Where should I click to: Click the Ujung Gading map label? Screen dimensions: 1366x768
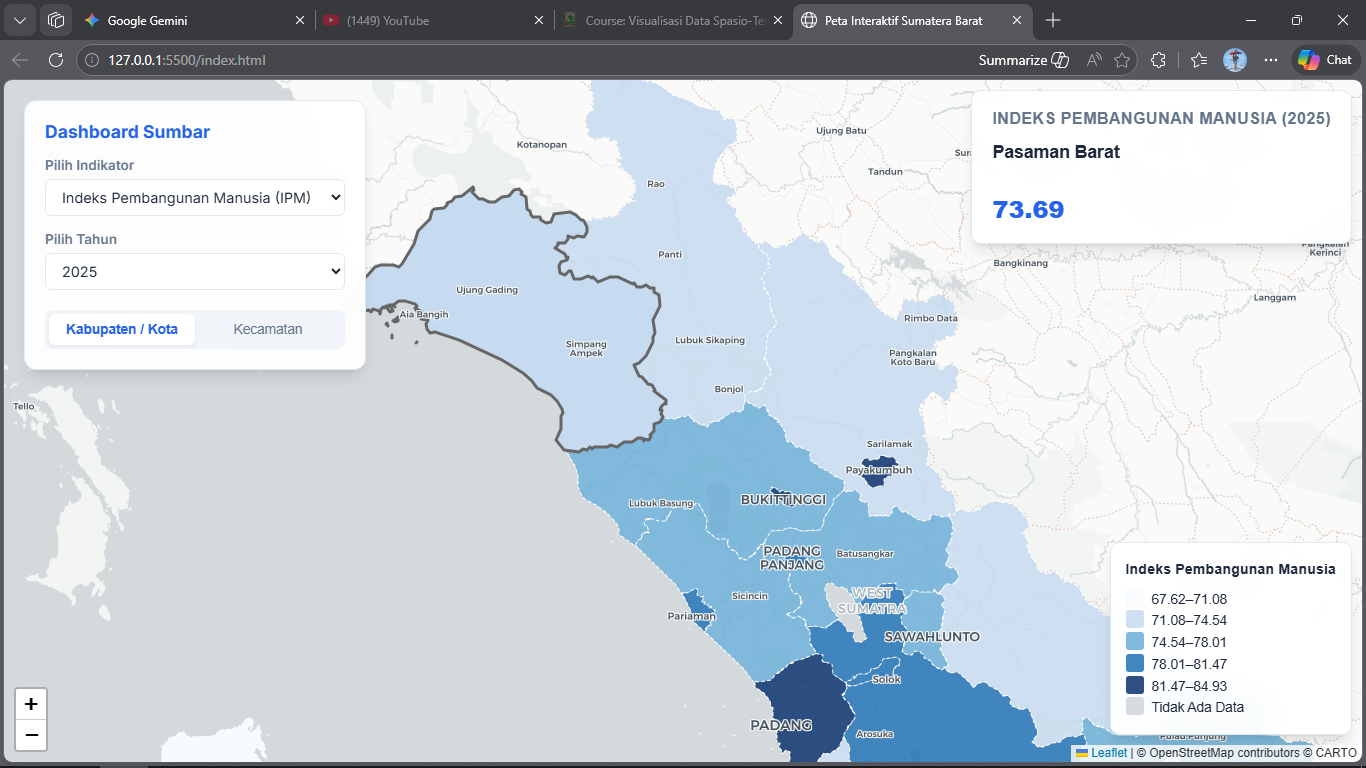point(487,290)
